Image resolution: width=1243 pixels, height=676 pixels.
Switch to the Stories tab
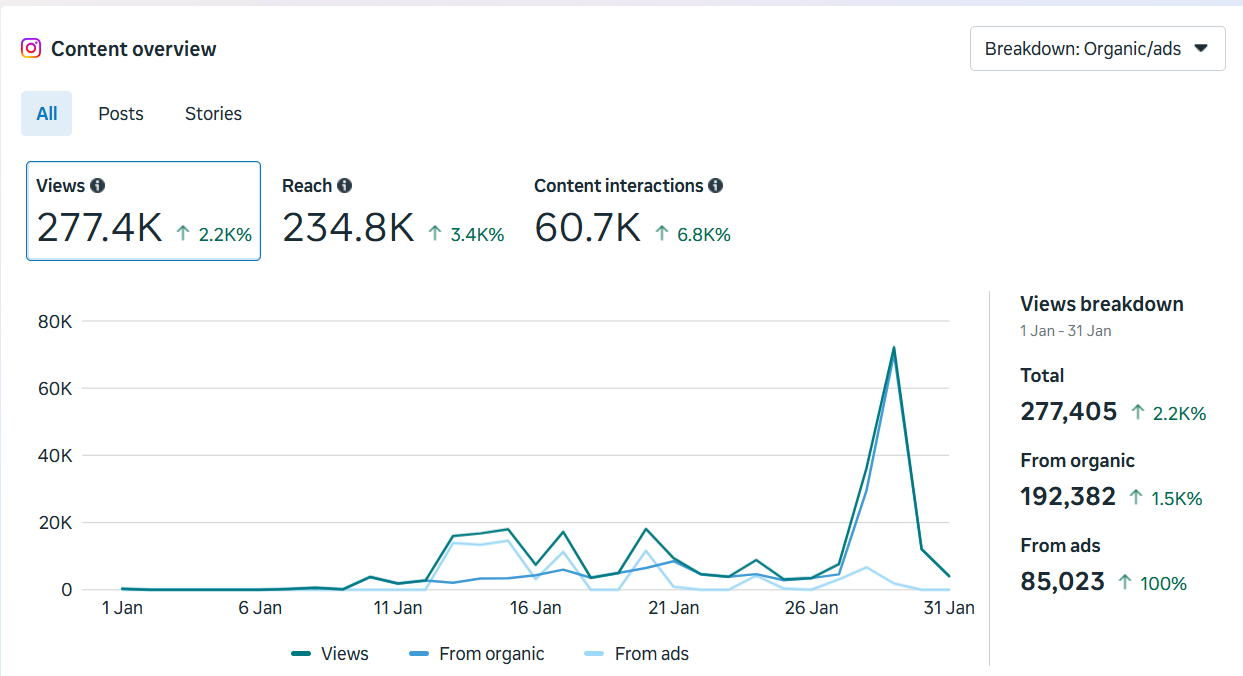tap(212, 113)
